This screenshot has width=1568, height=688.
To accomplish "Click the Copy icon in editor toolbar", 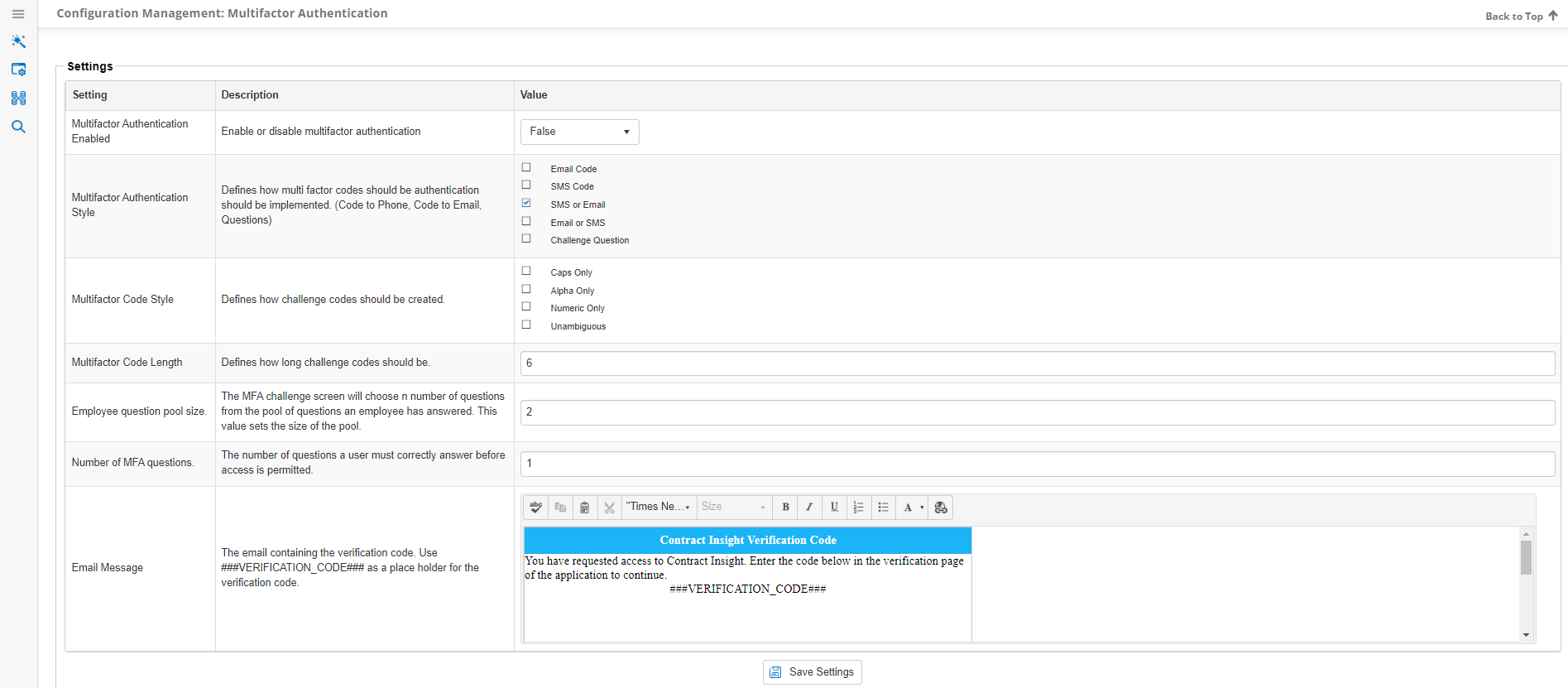I will pyautogui.click(x=560, y=508).
